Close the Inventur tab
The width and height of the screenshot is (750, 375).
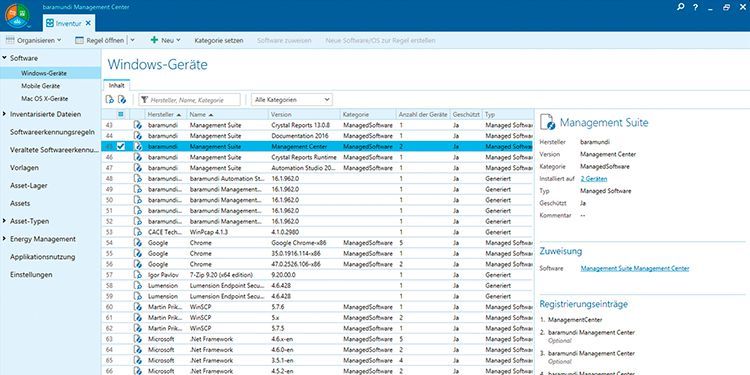pos(88,23)
